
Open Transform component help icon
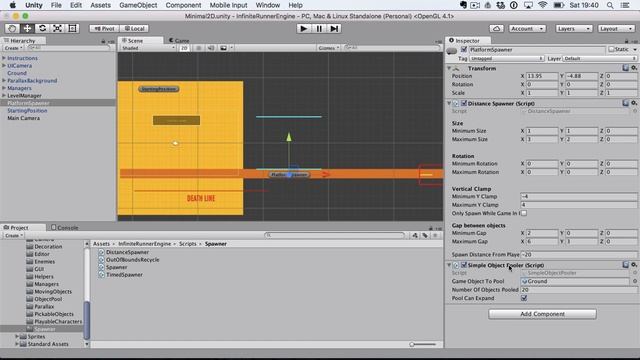(x=625, y=68)
